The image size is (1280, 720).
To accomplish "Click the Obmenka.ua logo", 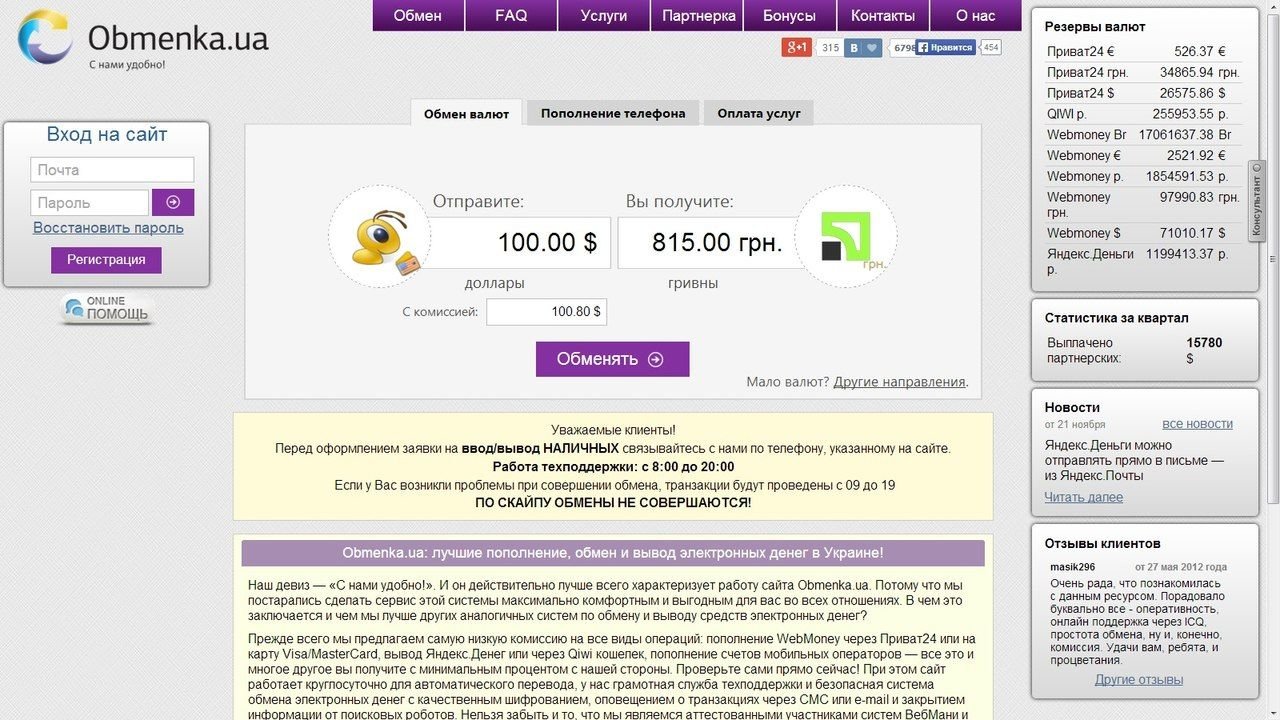I will click(143, 40).
